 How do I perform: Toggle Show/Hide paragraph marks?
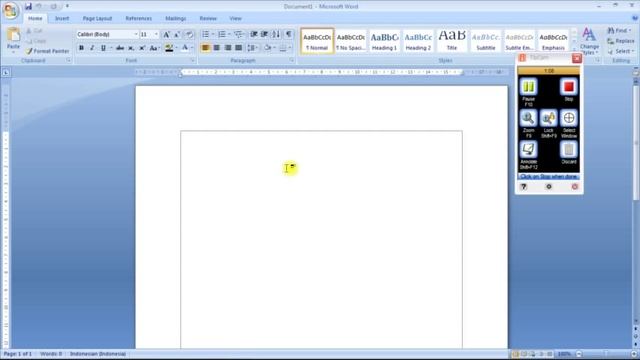289,34
